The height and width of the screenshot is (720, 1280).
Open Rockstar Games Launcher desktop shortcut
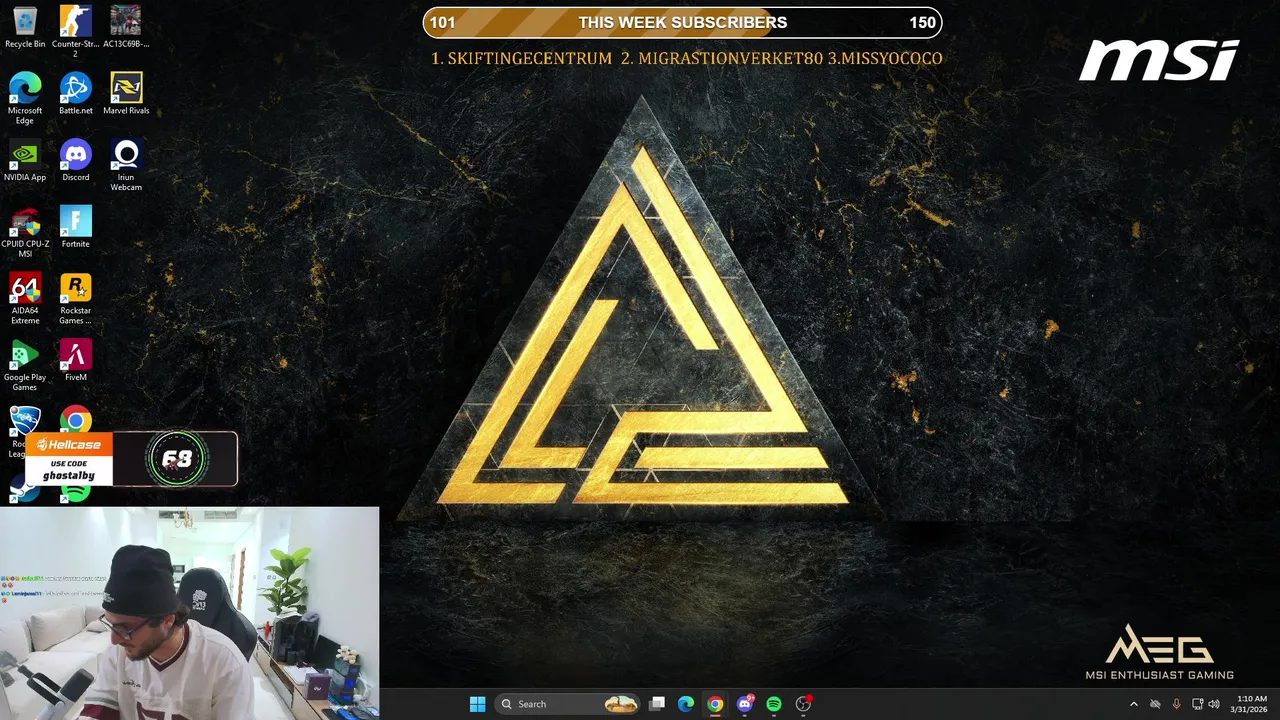(x=75, y=299)
